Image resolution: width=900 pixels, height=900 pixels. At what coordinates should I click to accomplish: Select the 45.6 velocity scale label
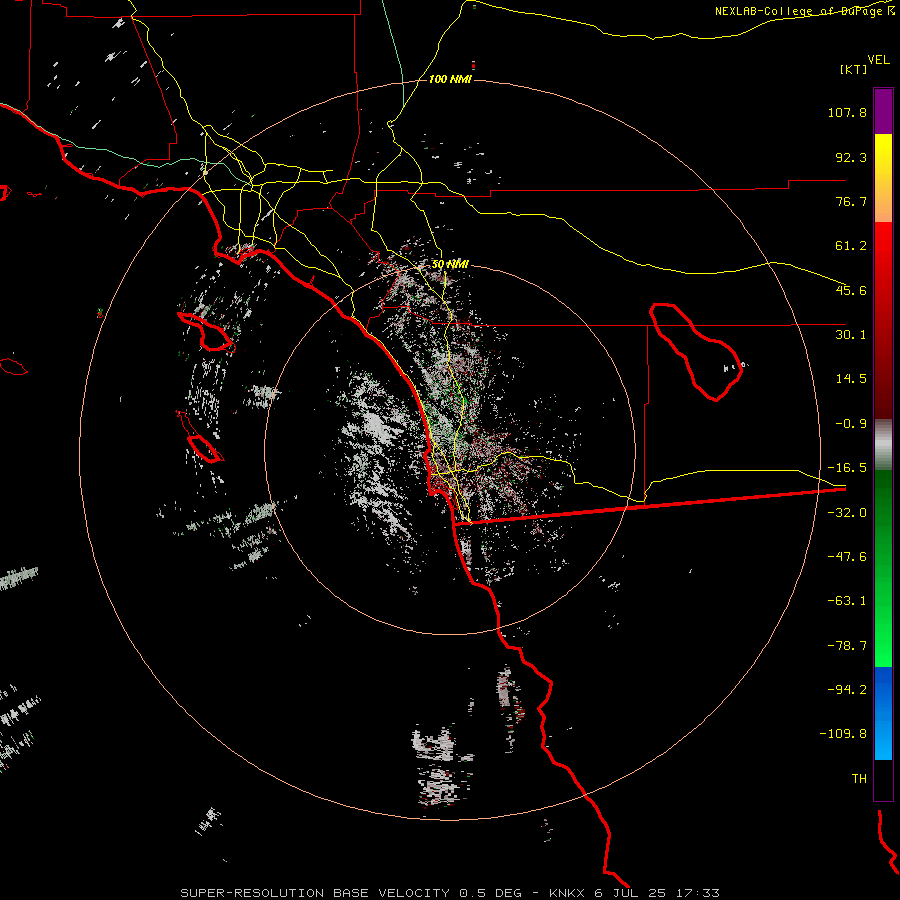(851, 290)
